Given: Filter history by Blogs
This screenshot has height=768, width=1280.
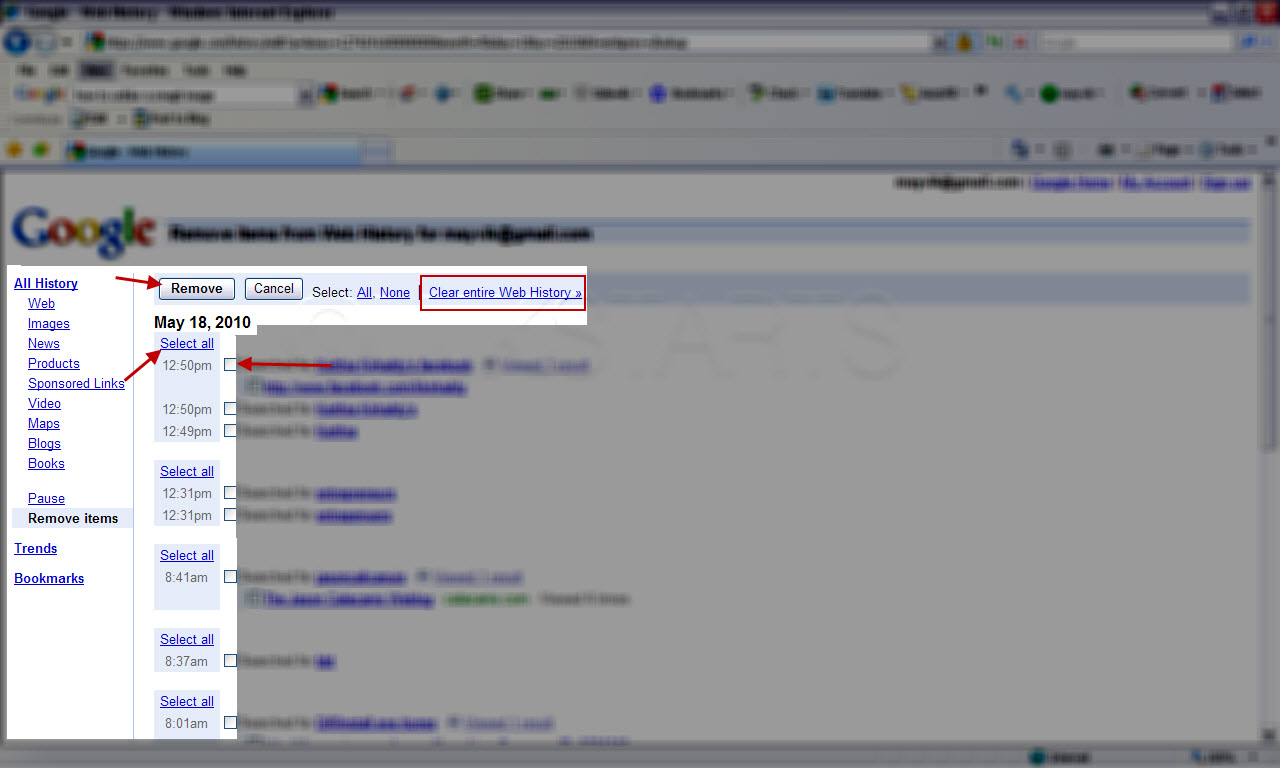Looking at the screenshot, I should tap(44, 444).
